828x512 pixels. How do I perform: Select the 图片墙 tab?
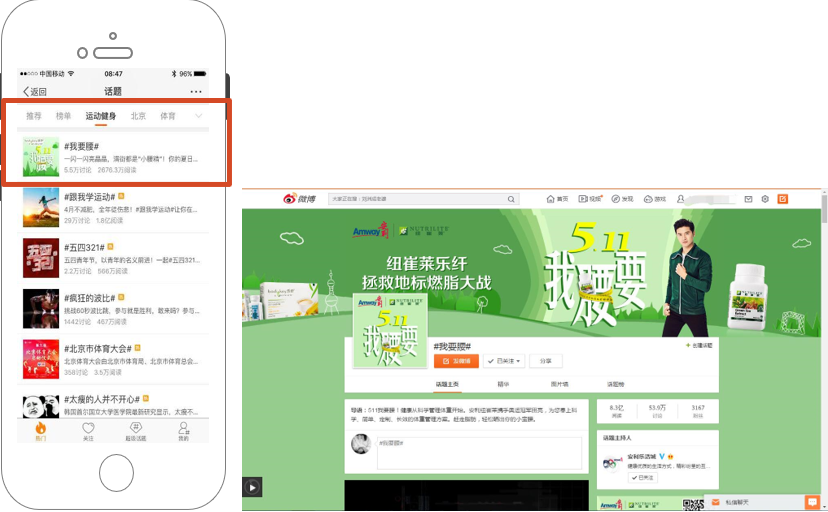560,384
